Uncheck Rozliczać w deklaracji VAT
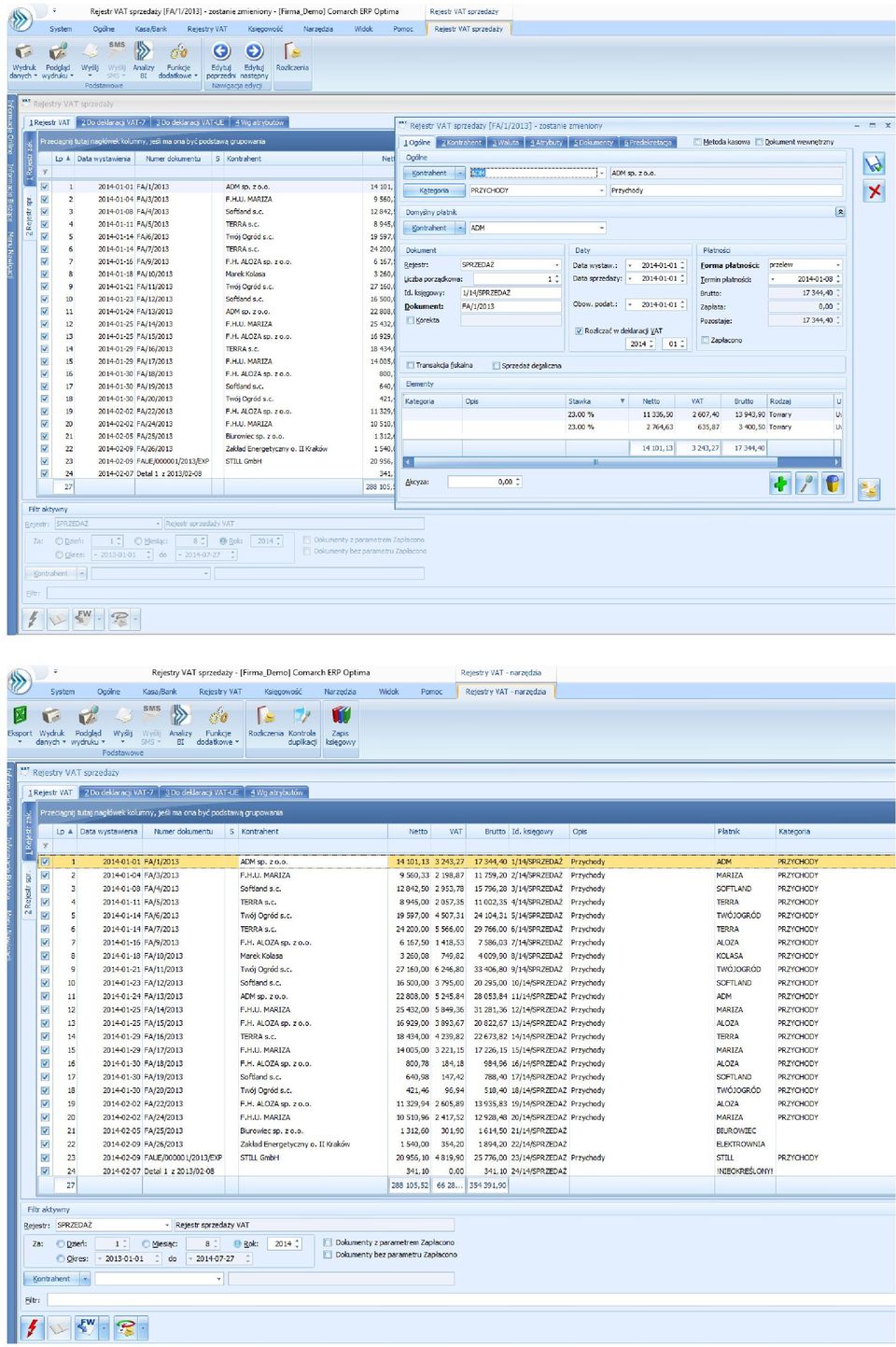Image resolution: width=896 pixels, height=1347 pixels. click(x=580, y=330)
